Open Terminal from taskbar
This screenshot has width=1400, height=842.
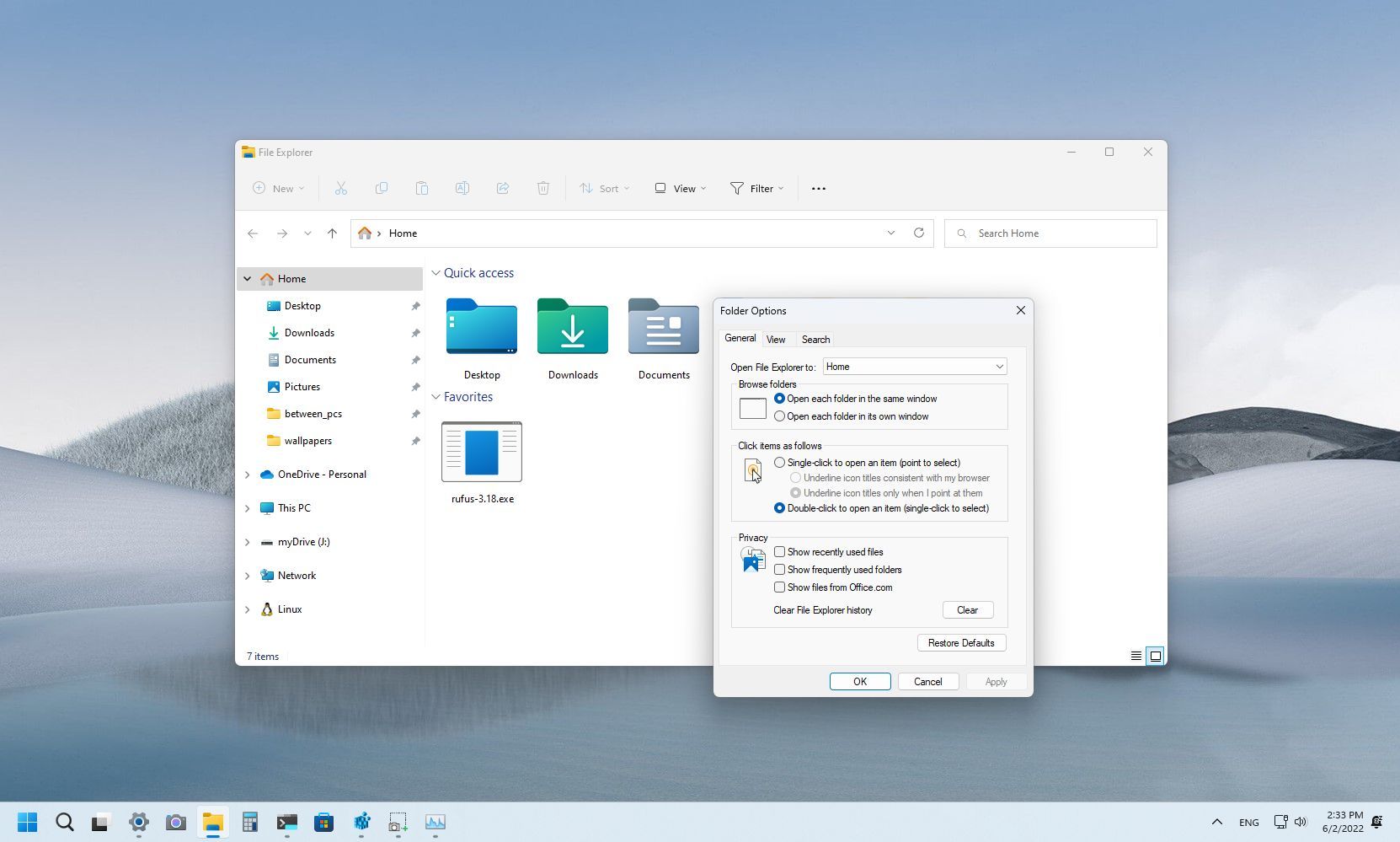pyautogui.click(x=286, y=822)
